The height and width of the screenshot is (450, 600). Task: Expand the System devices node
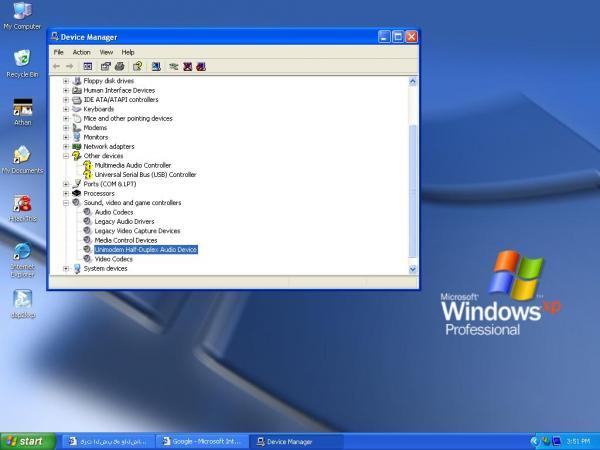pos(66,269)
